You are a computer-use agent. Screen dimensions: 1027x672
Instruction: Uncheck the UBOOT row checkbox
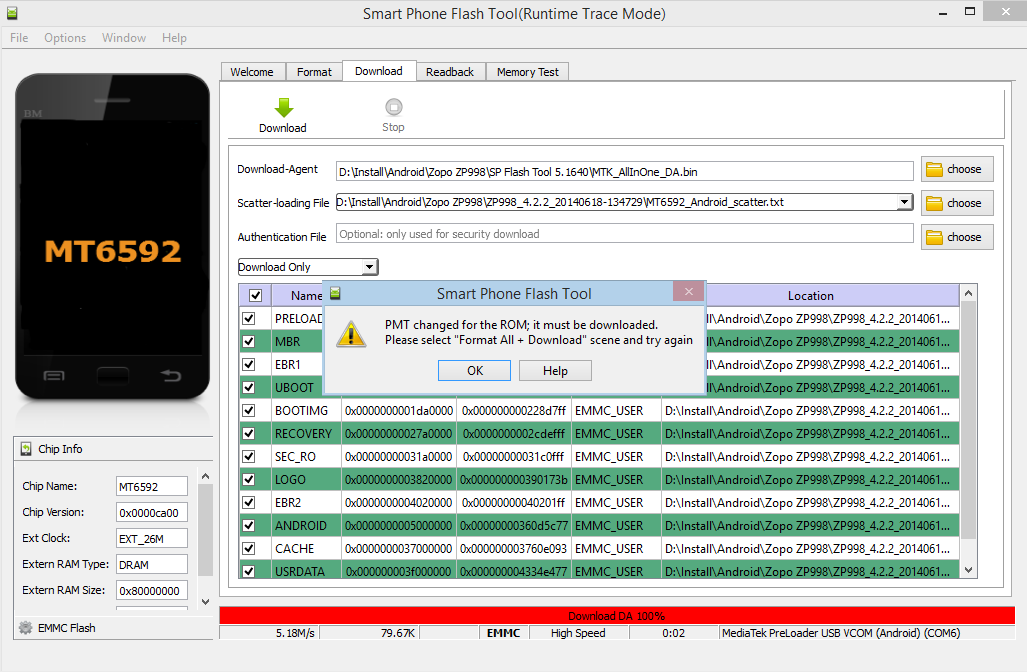click(x=249, y=387)
